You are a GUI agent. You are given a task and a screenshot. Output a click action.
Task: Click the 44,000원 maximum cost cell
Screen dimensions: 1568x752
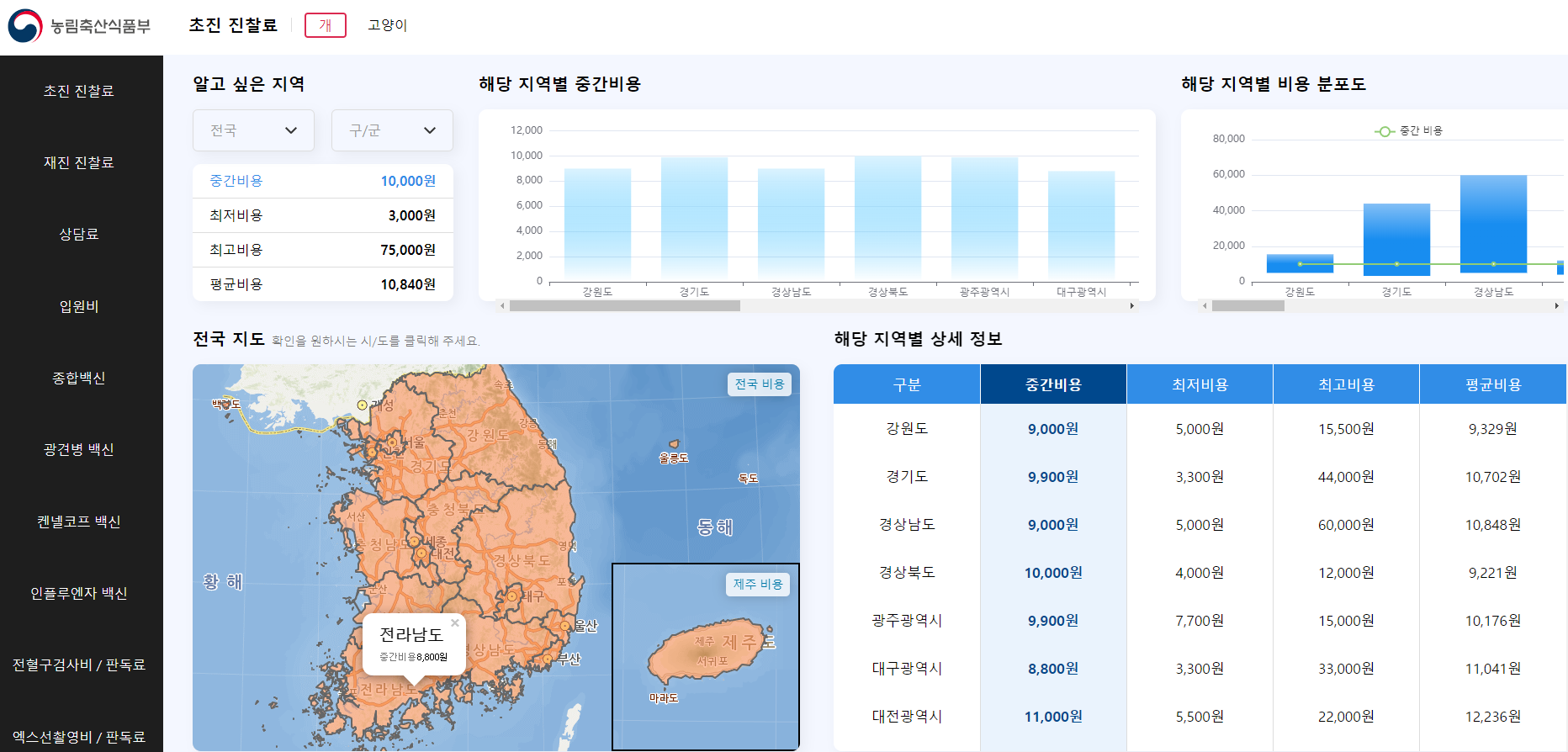coord(1346,476)
